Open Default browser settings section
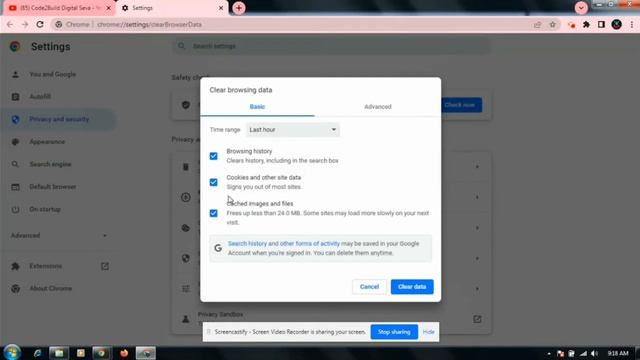The image size is (640, 360). pyautogui.click(x=53, y=187)
